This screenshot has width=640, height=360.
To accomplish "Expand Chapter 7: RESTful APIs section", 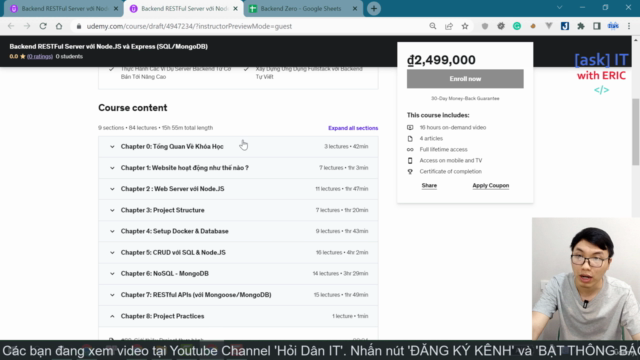I will 238,295.
